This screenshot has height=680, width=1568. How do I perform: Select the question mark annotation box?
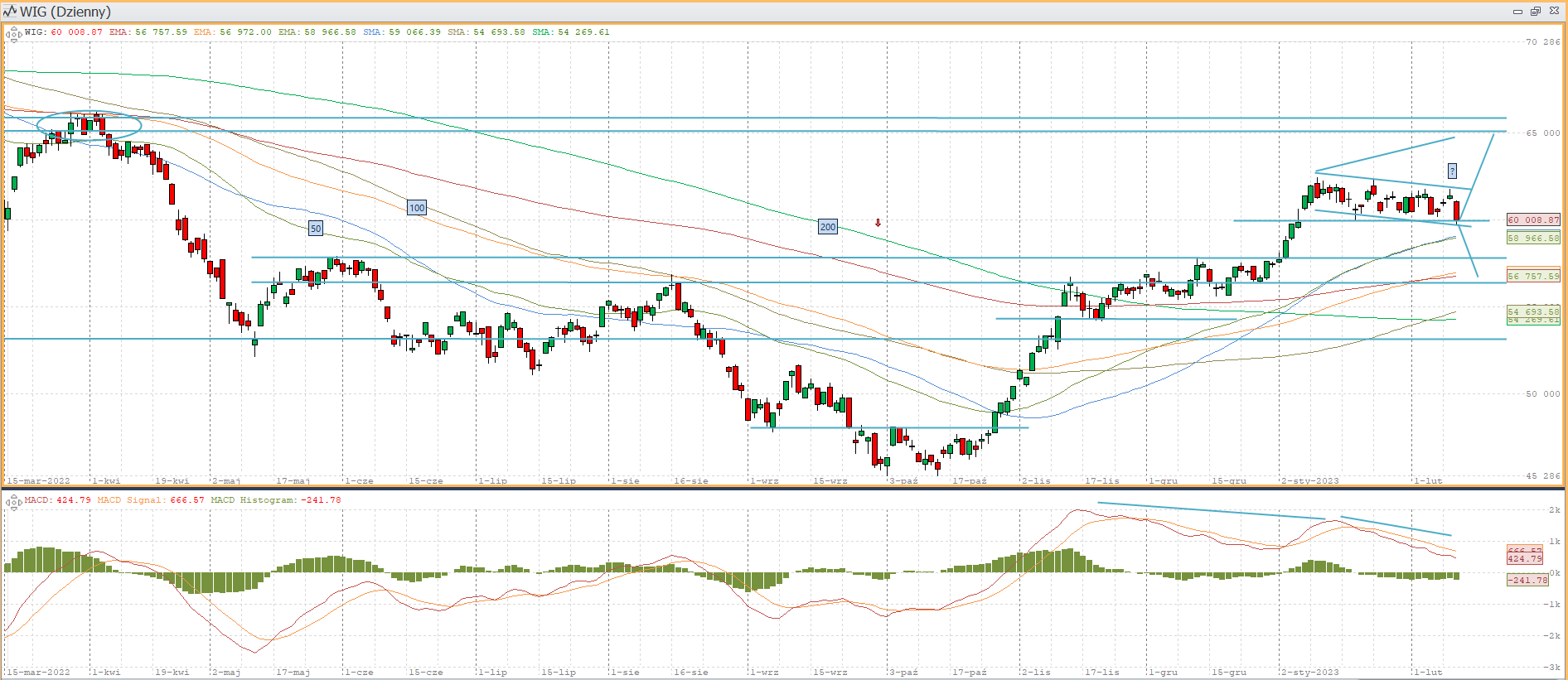pos(1452,171)
